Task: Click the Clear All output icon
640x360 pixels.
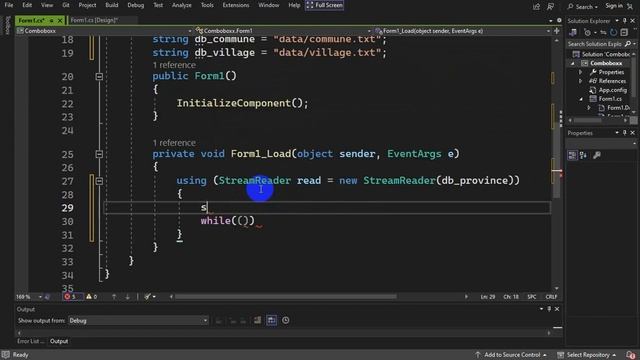Action: click(258, 320)
